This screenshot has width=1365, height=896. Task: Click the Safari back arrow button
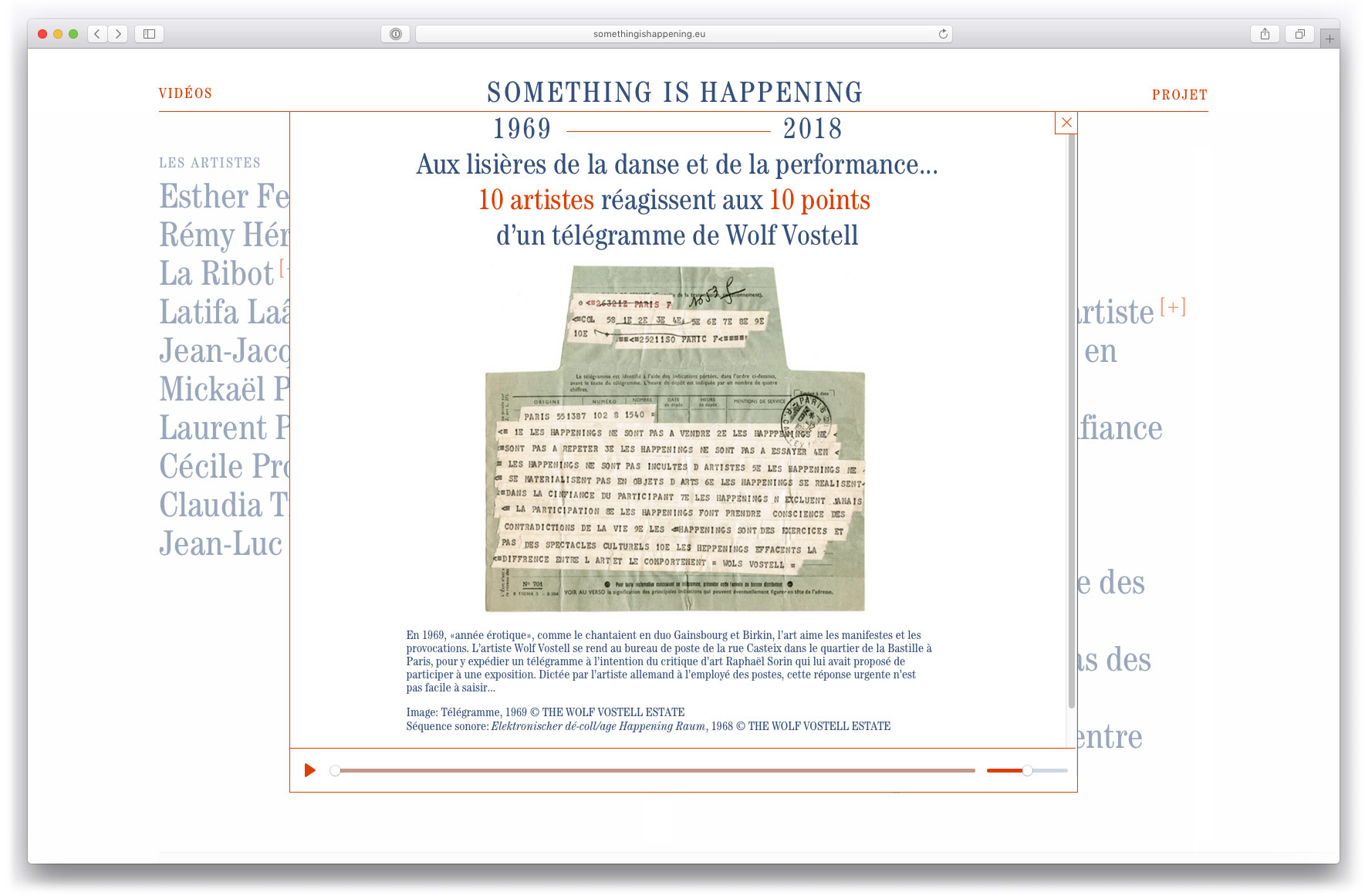(x=97, y=34)
